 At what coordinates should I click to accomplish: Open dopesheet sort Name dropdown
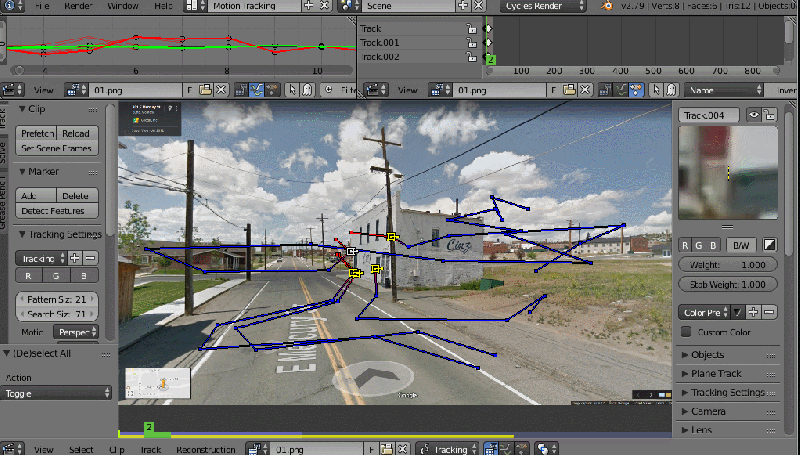click(x=724, y=90)
